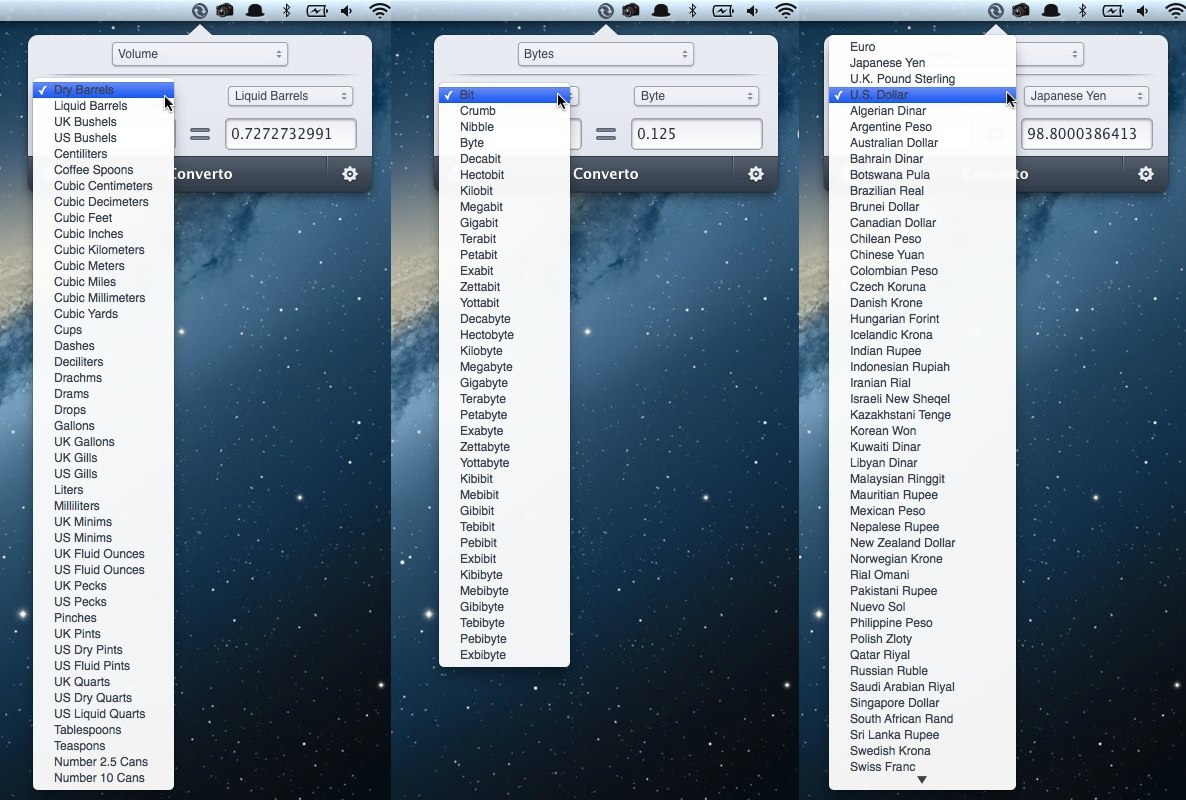The height and width of the screenshot is (800, 1186).
Task: Select the checked Dry Barrels menu item
Action: coord(104,90)
